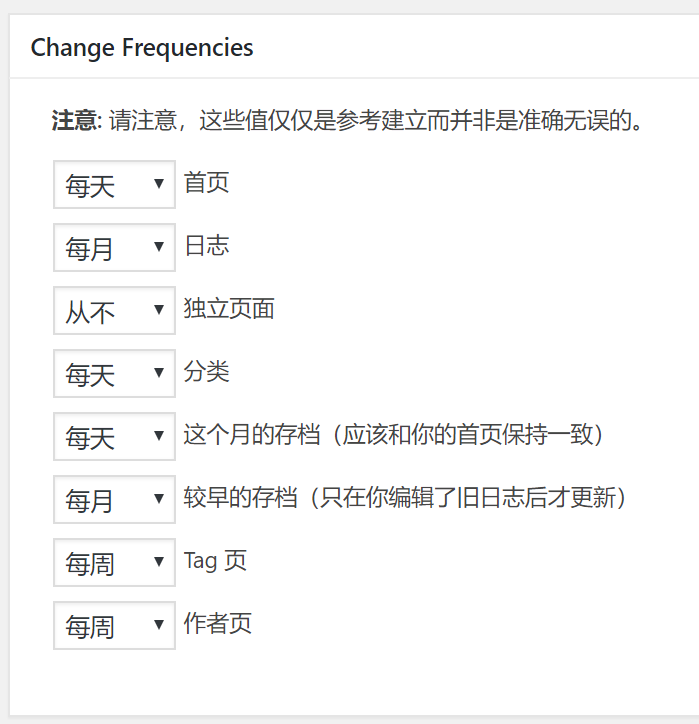The height and width of the screenshot is (724, 699).
Task: Click the 首页 label text
Action: coord(207,183)
